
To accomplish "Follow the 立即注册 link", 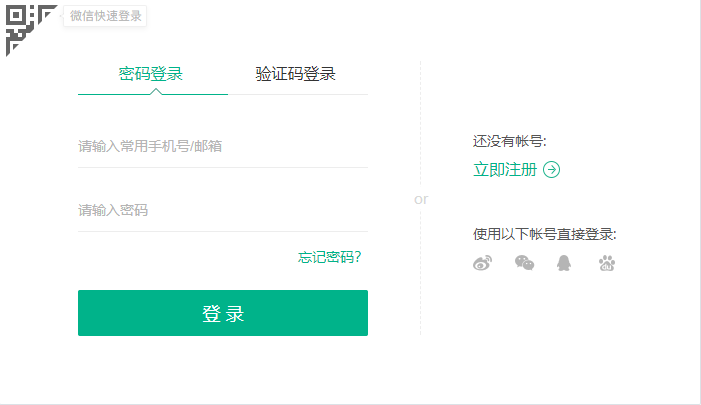I will (x=504, y=169).
